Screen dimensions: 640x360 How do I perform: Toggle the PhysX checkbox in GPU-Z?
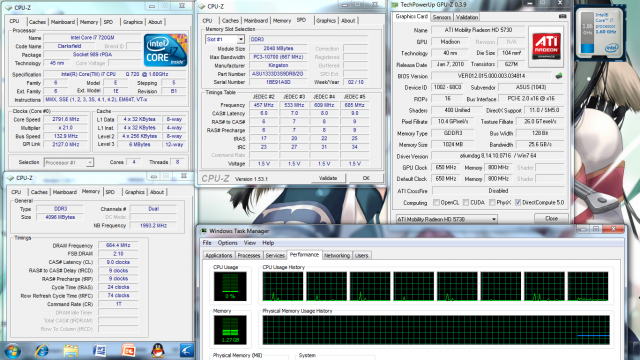(x=492, y=202)
